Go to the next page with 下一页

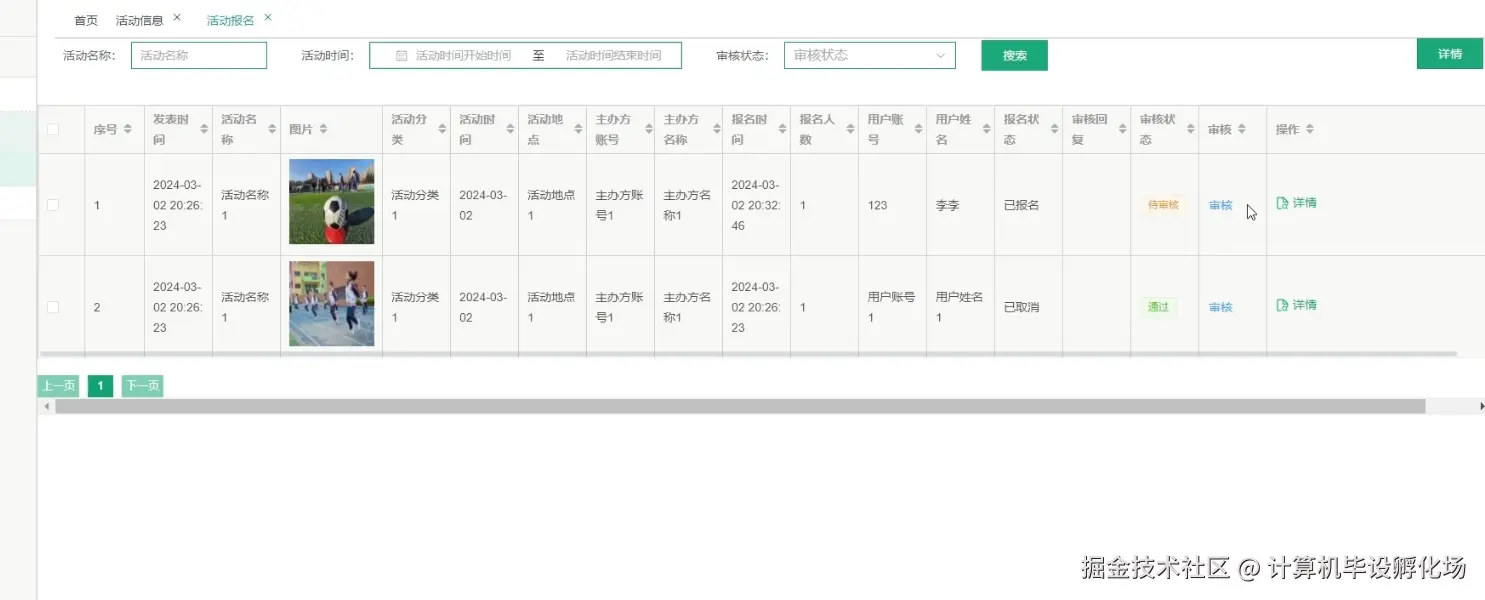pos(142,385)
